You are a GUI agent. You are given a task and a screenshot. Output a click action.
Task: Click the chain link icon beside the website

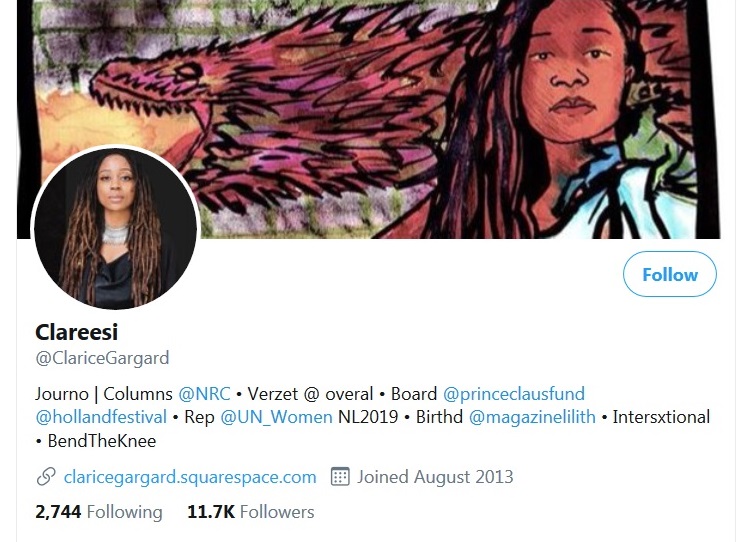pos(46,477)
